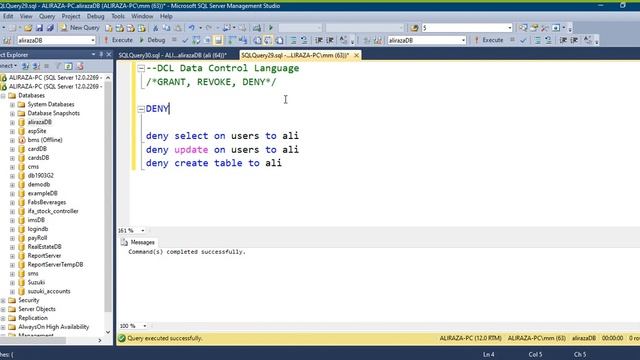Click Object Explorer connect server icon
This screenshot has width=640, height=360.
(x=25, y=66)
